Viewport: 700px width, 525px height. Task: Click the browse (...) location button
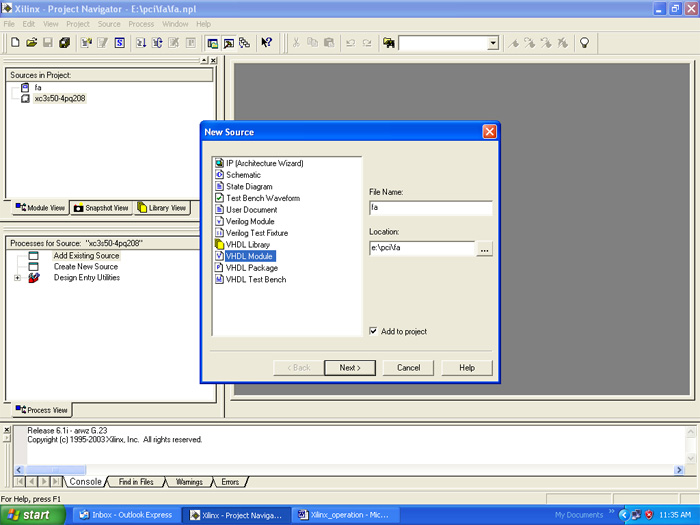click(x=484, y=248)
